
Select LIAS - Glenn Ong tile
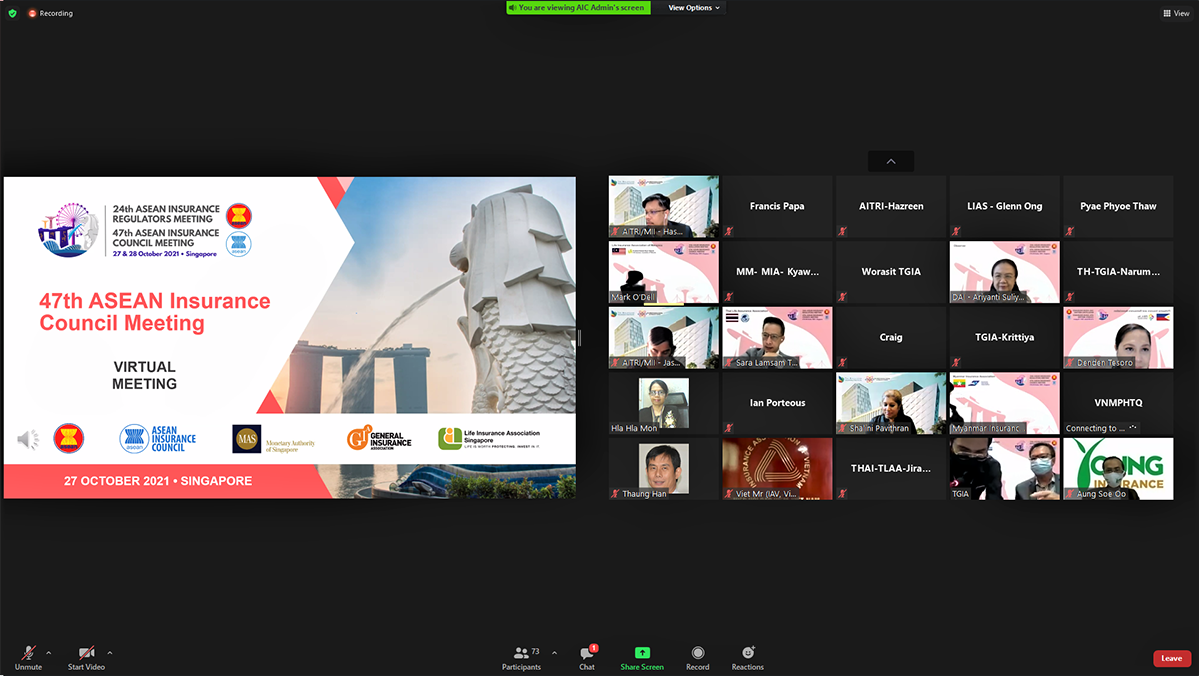coord(1004,206)
